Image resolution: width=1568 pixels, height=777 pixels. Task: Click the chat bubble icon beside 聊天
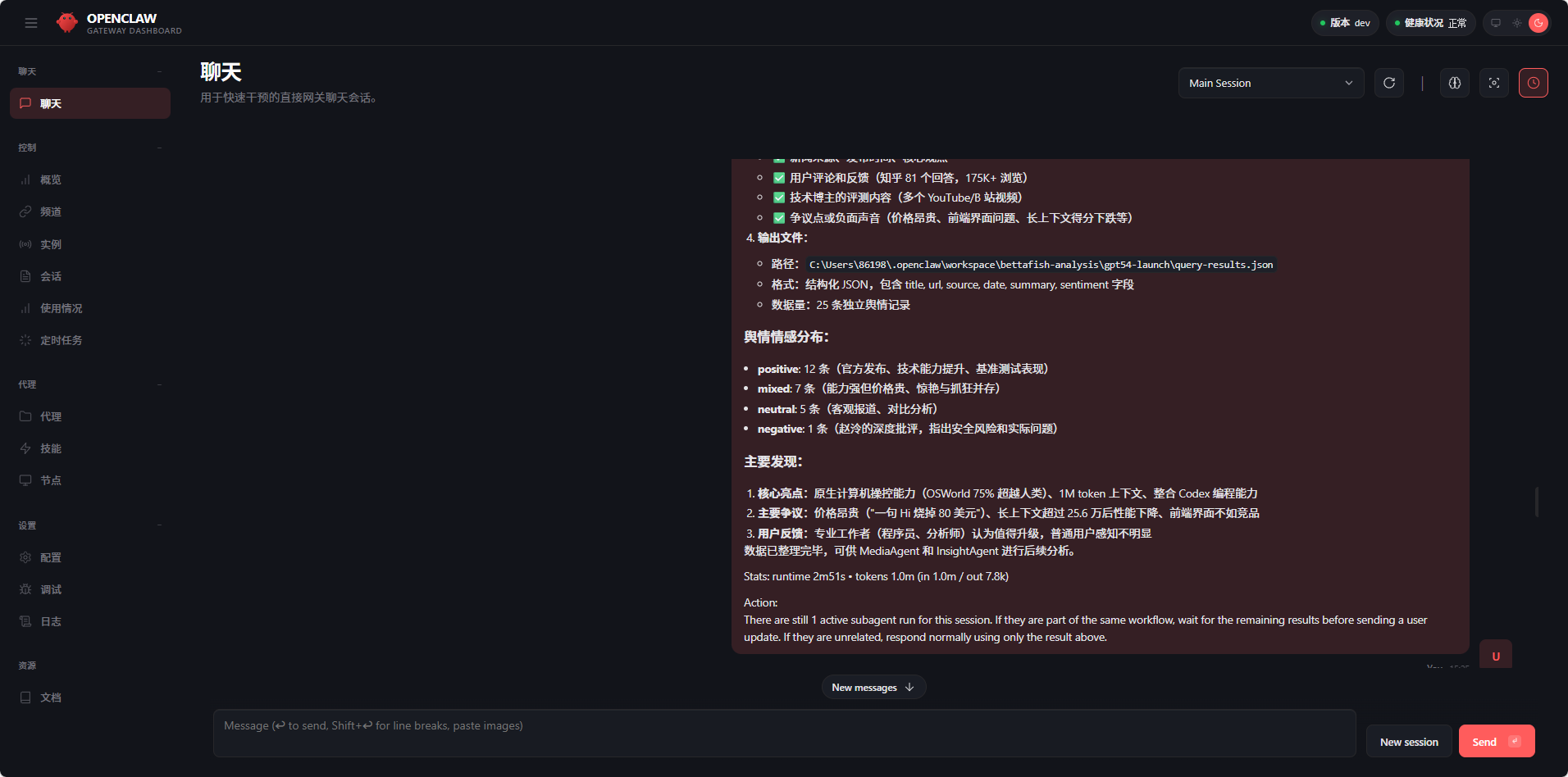[x=25, y=103]
